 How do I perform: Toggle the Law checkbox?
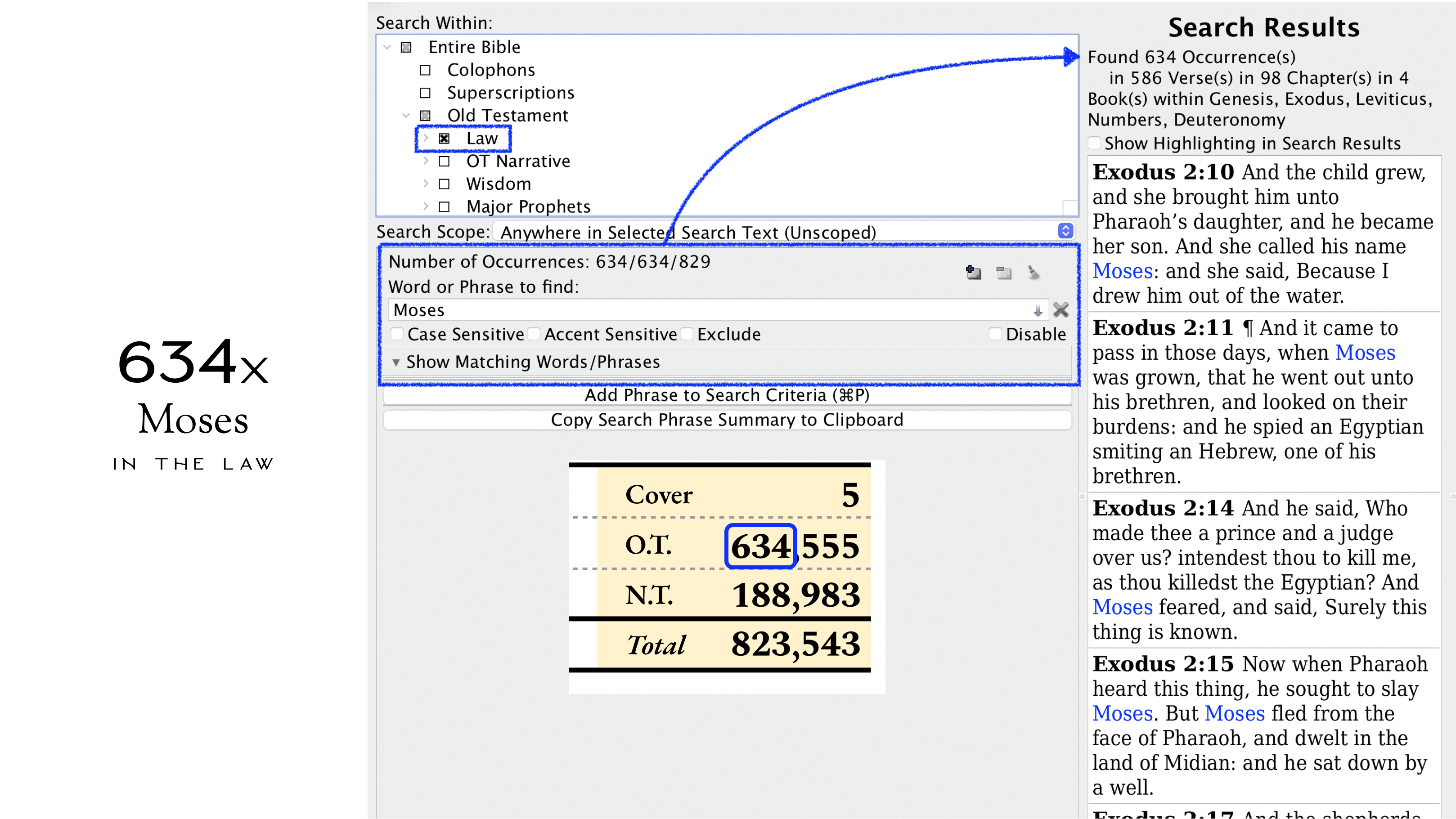[x=444, y=139]
